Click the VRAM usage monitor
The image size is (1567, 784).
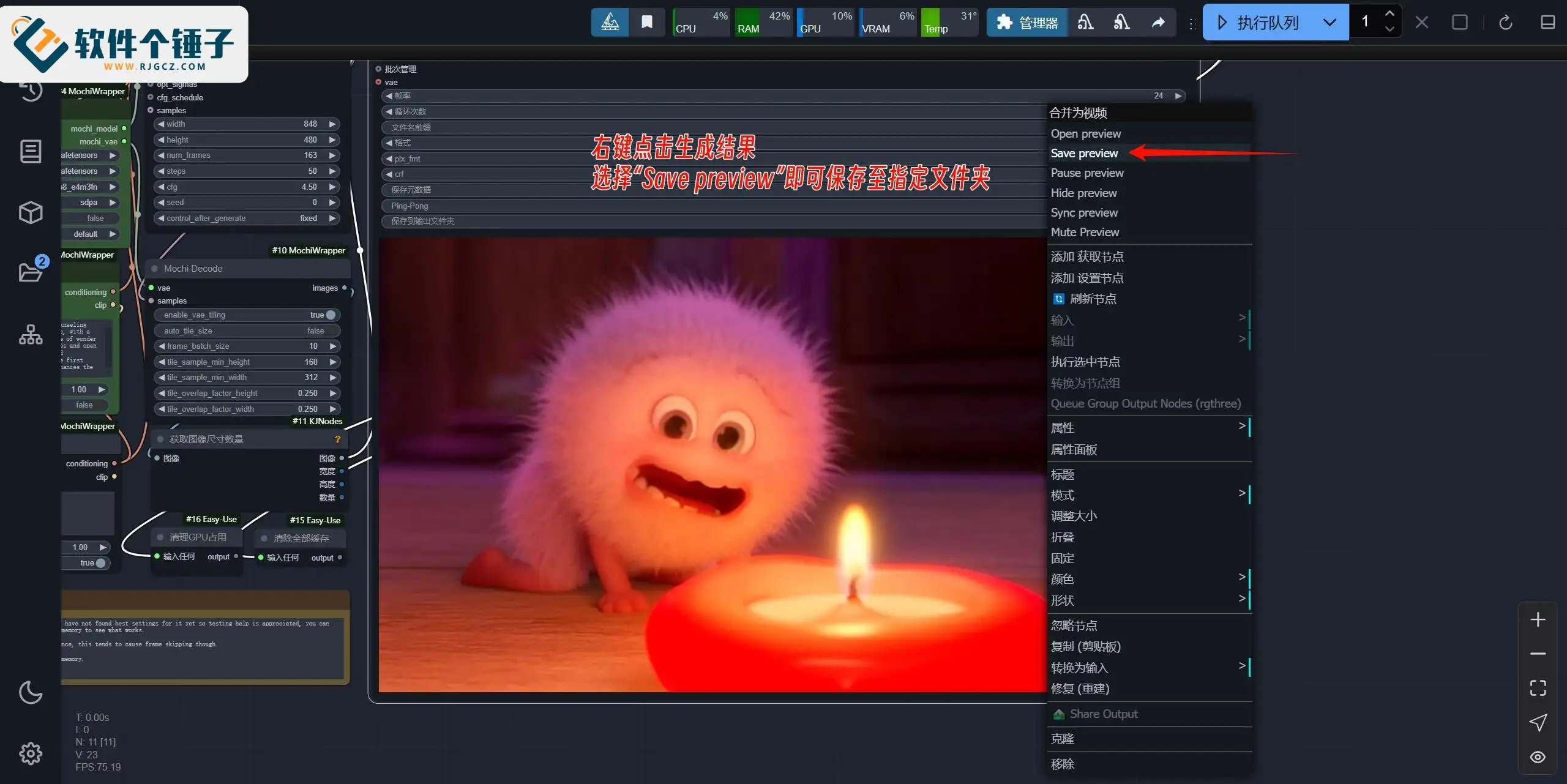click(887, 23)
